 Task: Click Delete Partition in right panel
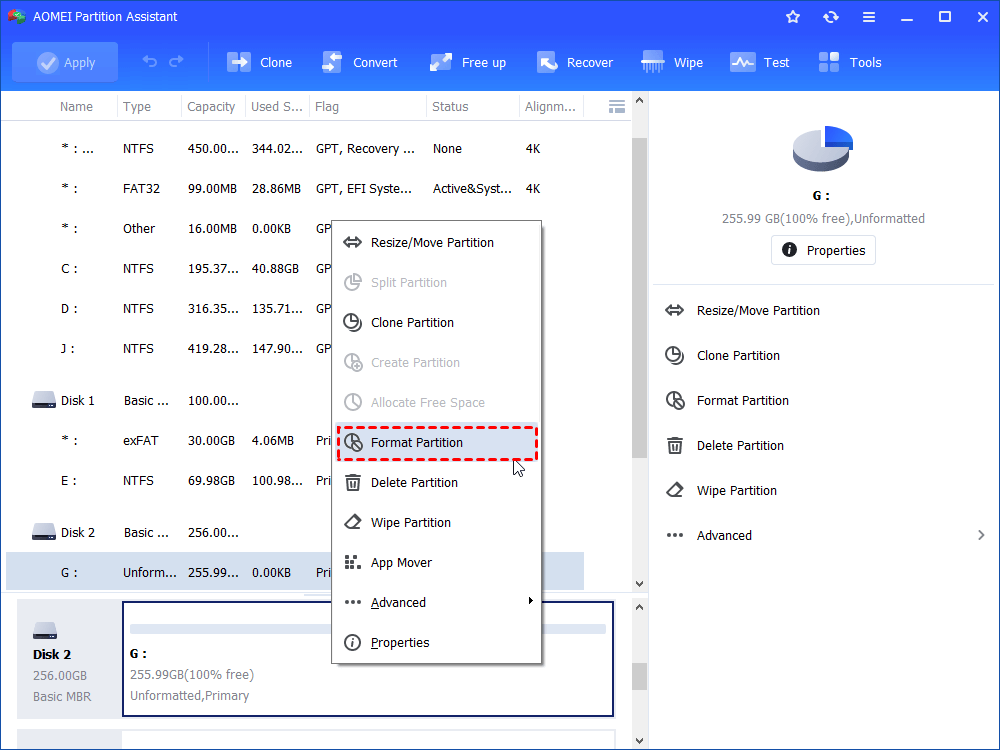740,446
